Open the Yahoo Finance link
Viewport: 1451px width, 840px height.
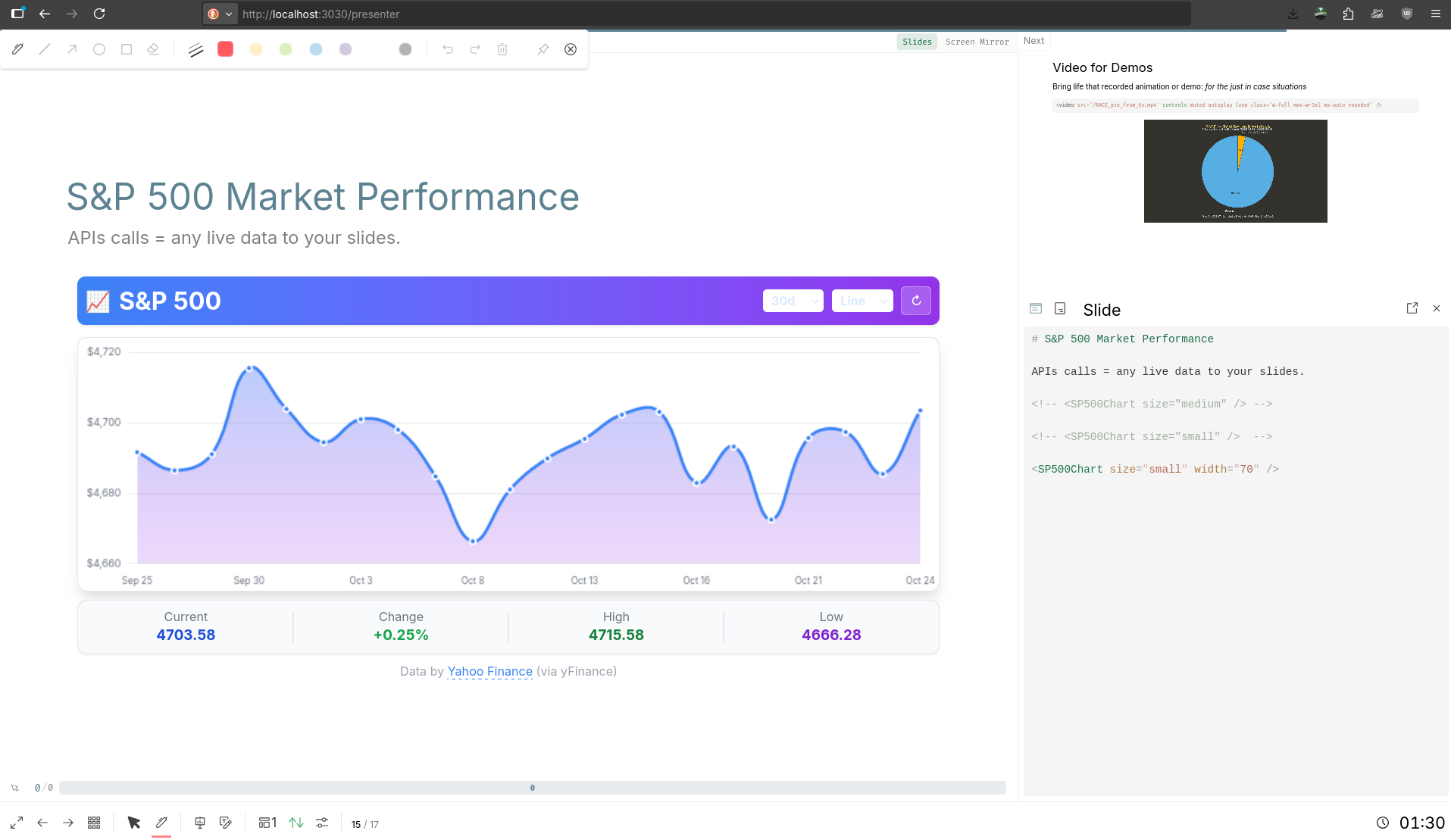pyautogui.click(x=489, y=671)
